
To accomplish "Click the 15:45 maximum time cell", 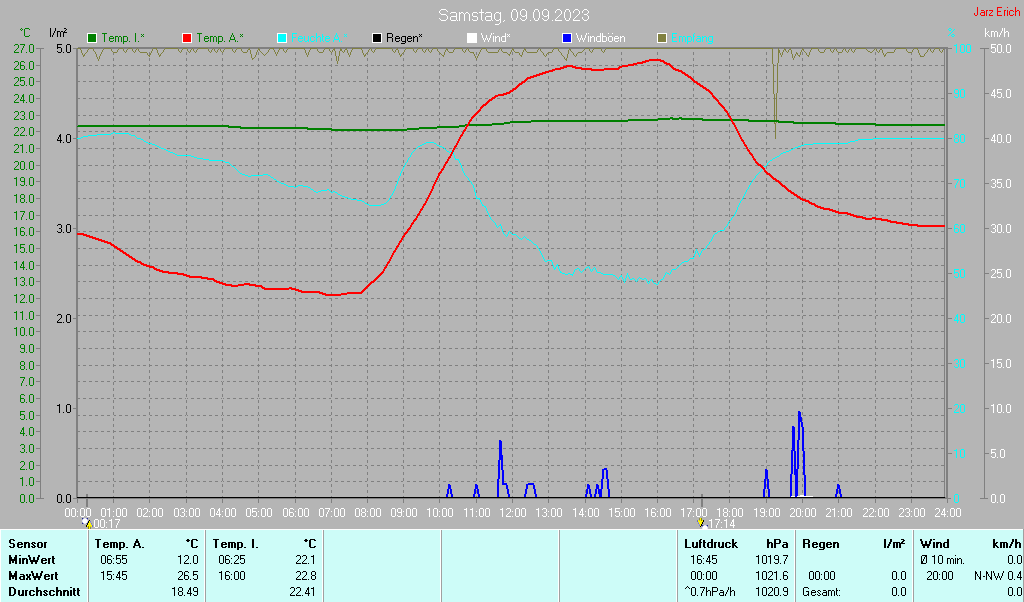I will coord(114,576).
